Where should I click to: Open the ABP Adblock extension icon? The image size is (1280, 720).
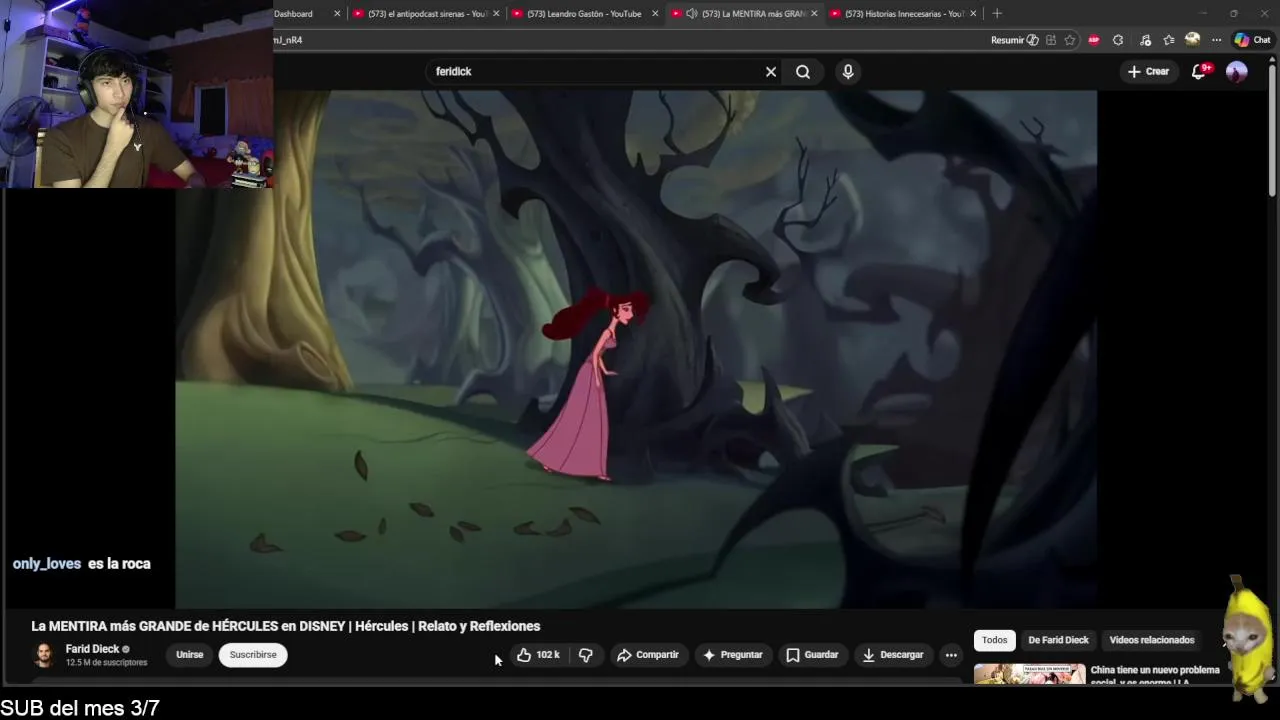pos(1094,40)
